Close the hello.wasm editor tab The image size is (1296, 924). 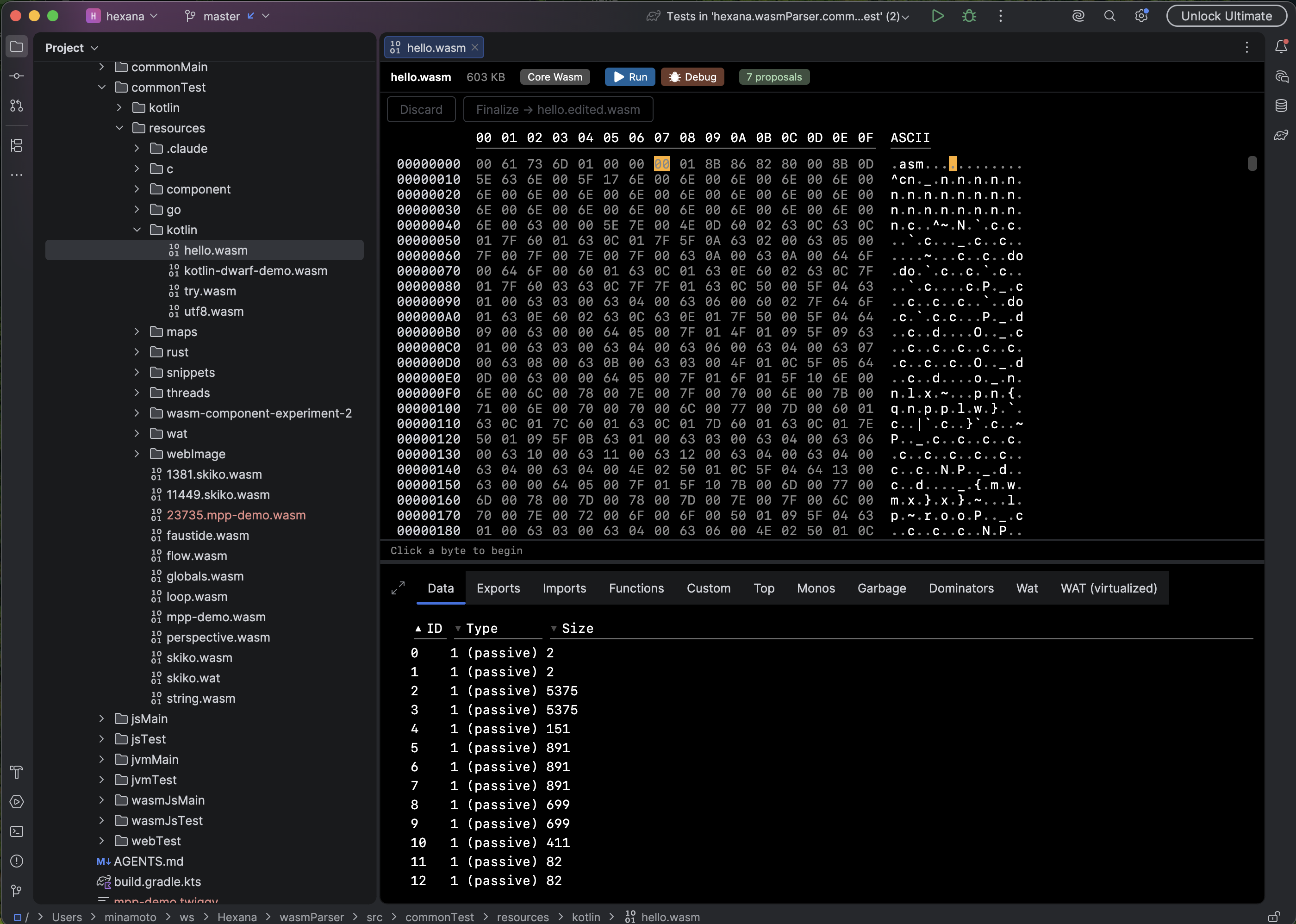coord(474,47)
